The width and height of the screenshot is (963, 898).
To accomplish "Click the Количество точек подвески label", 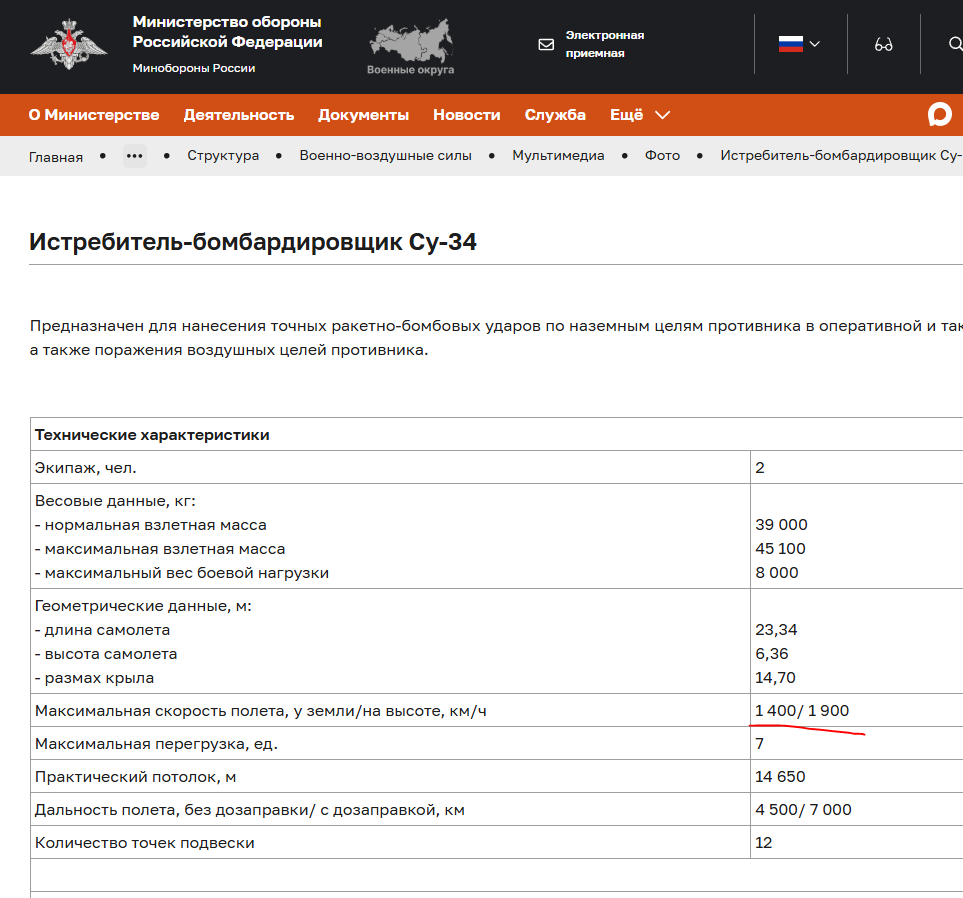I will (145, 843).
